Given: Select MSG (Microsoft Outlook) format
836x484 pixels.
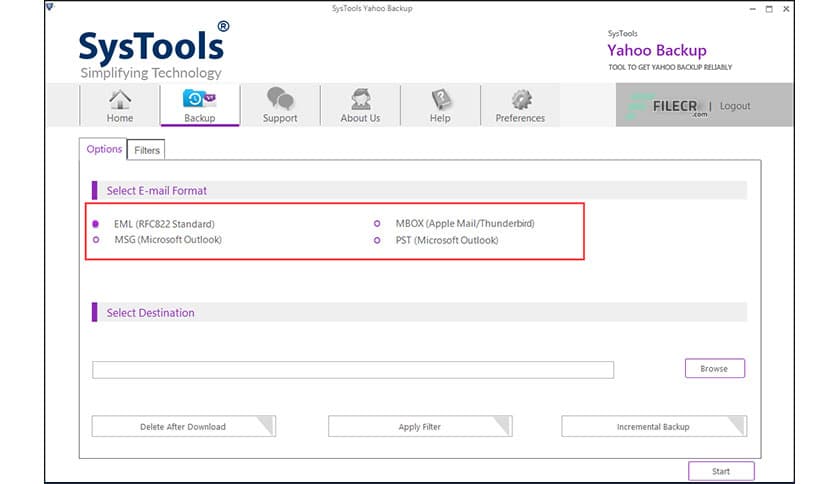Looking at the screenshot, I should pos(96,240).
